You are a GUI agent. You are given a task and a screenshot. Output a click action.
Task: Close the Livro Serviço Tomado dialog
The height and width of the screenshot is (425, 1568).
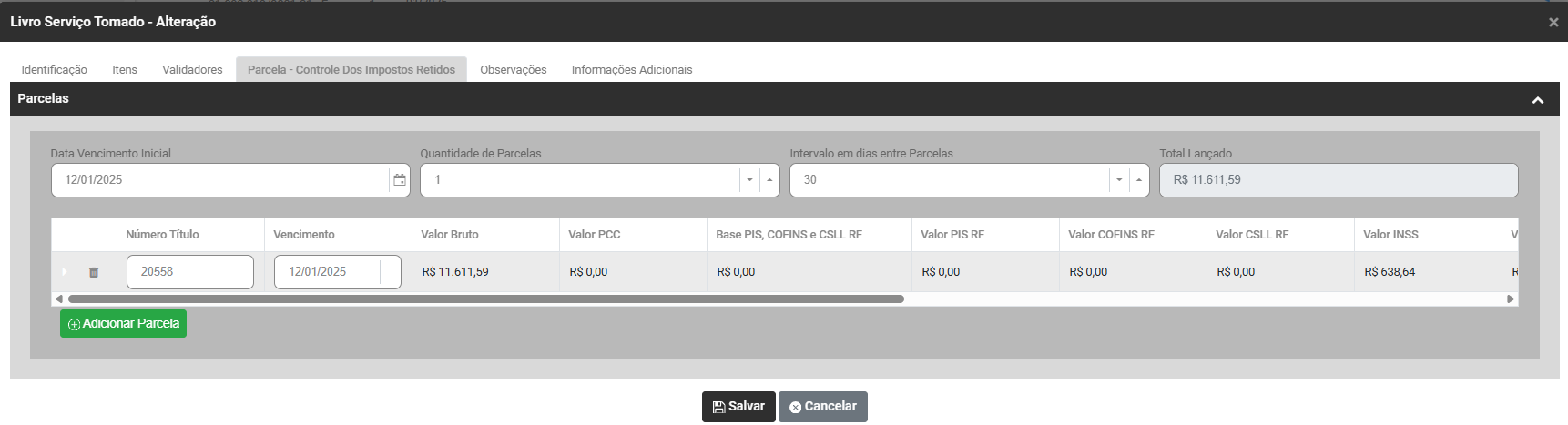pos(1553,22)
